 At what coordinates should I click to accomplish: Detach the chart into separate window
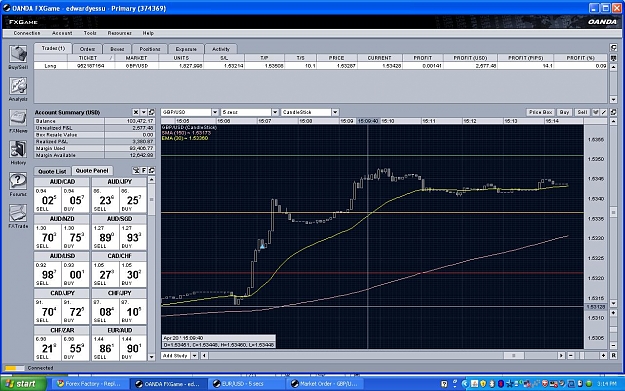pos(614,112)
